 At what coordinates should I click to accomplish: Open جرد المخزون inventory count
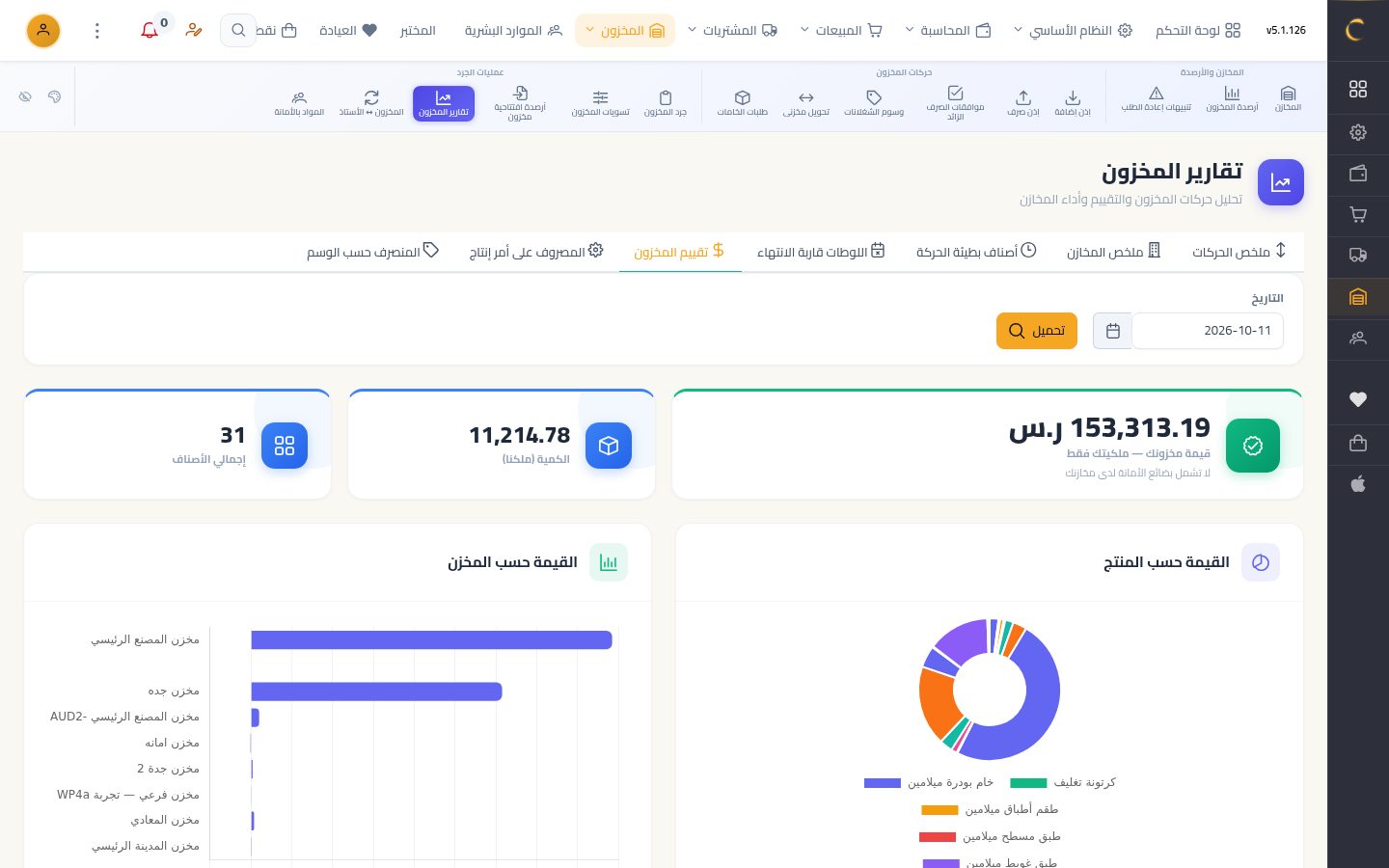666,103
